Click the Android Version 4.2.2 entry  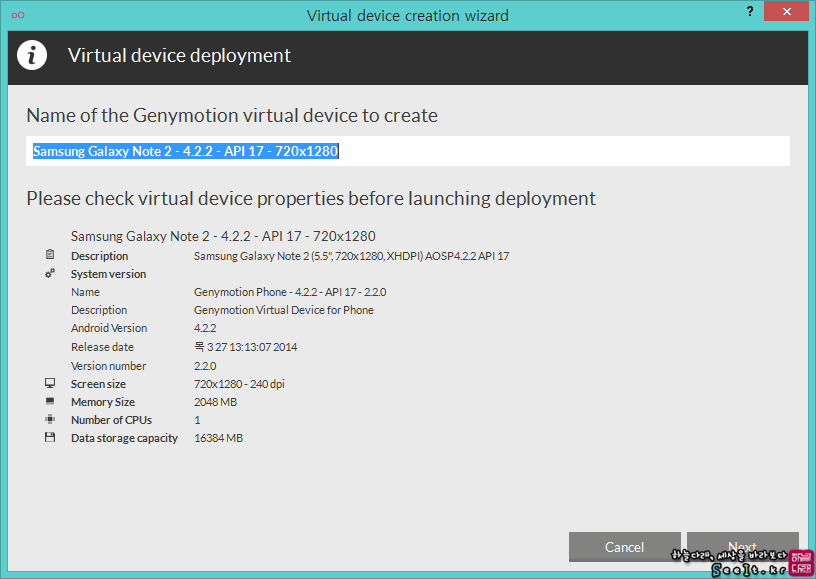point(205,328)
